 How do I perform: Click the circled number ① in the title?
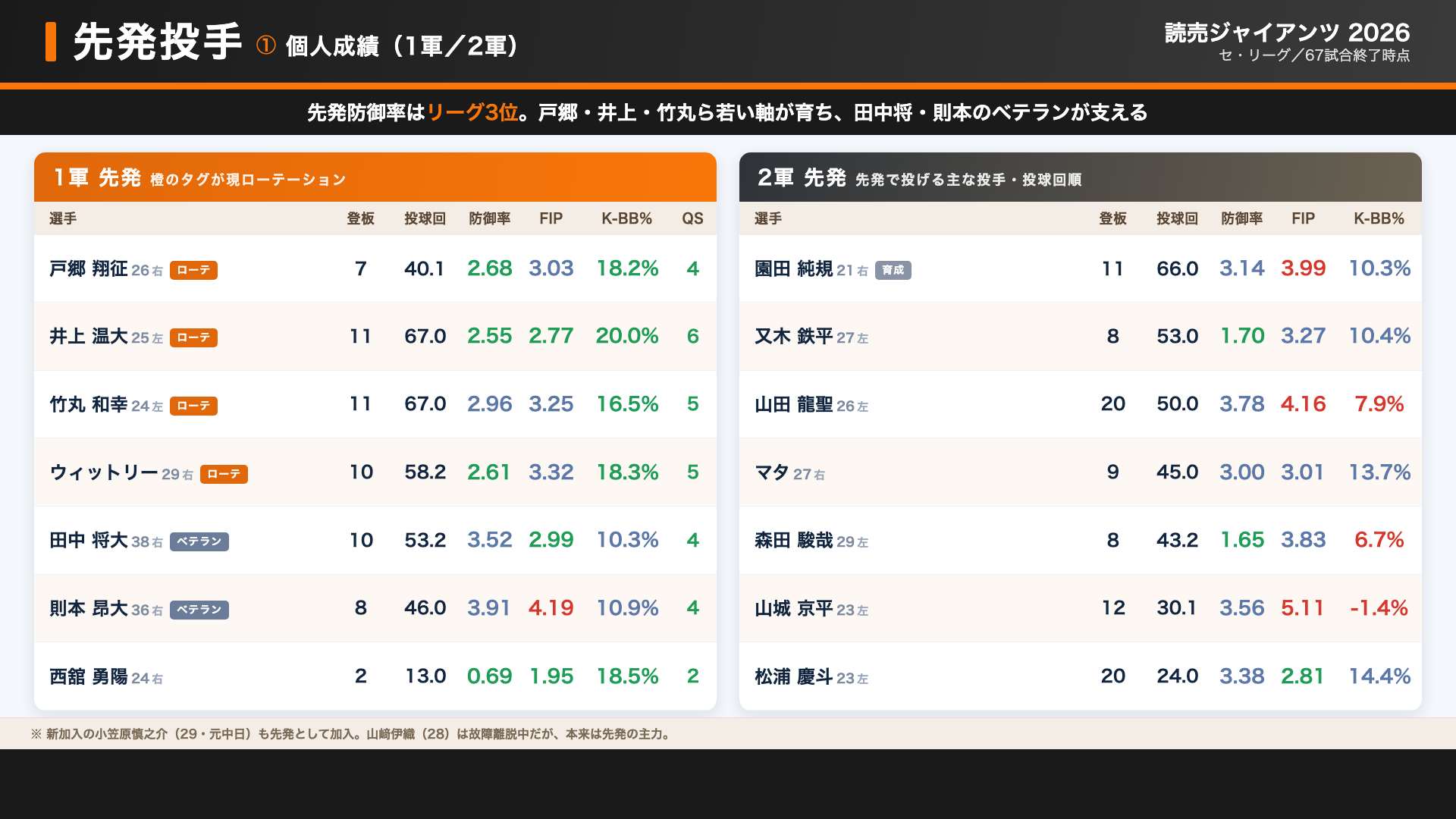265,45
